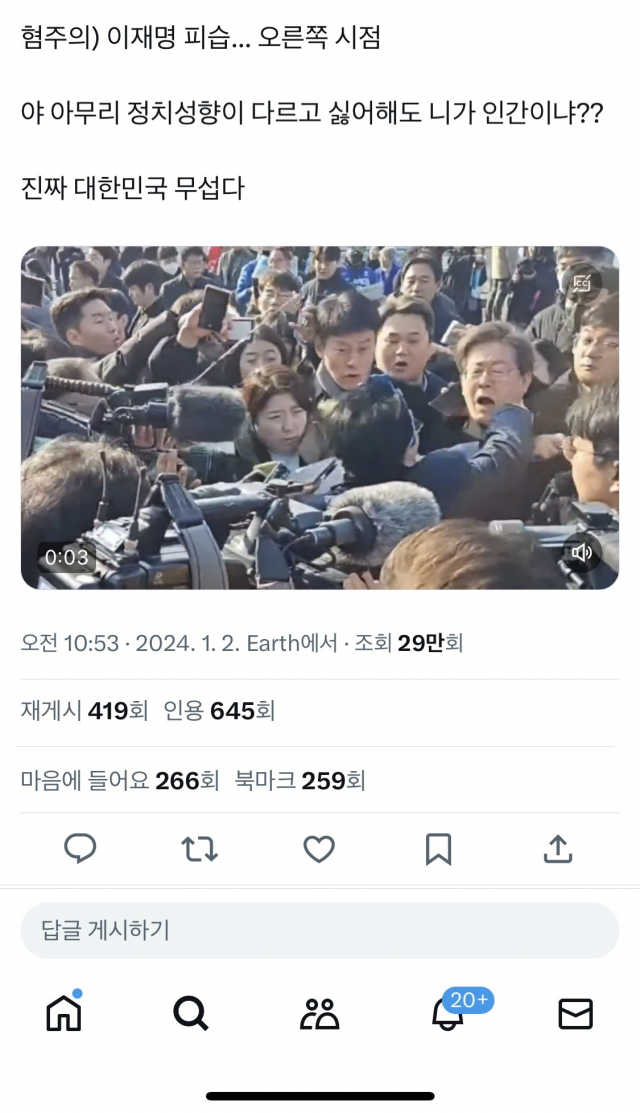Viewport: 640px width, 1113px height.
Task: Bookmark this post with bookmark icon
Action: point(438,849)
